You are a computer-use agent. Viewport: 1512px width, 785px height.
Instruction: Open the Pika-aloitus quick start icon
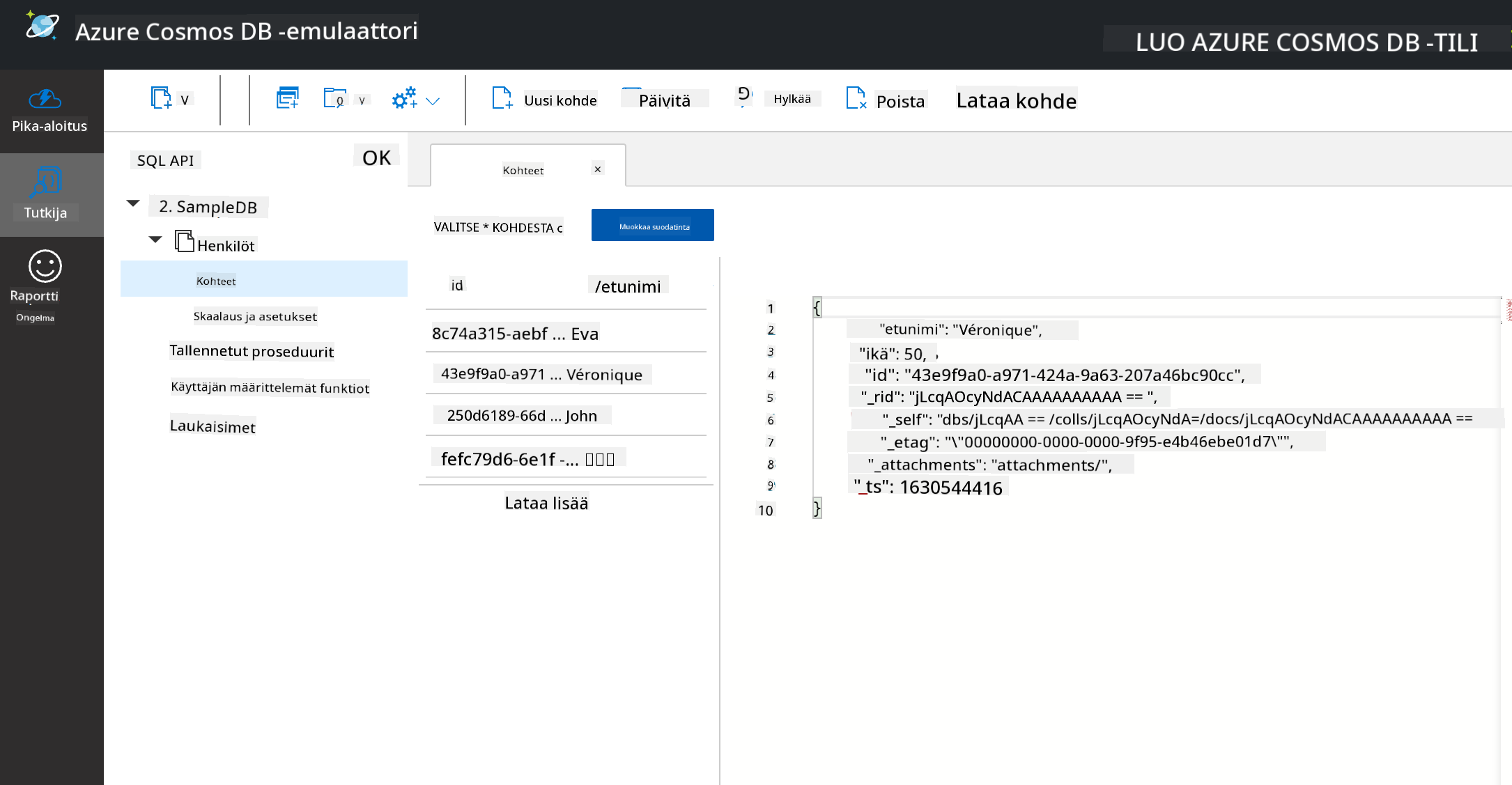click(45, 100)
